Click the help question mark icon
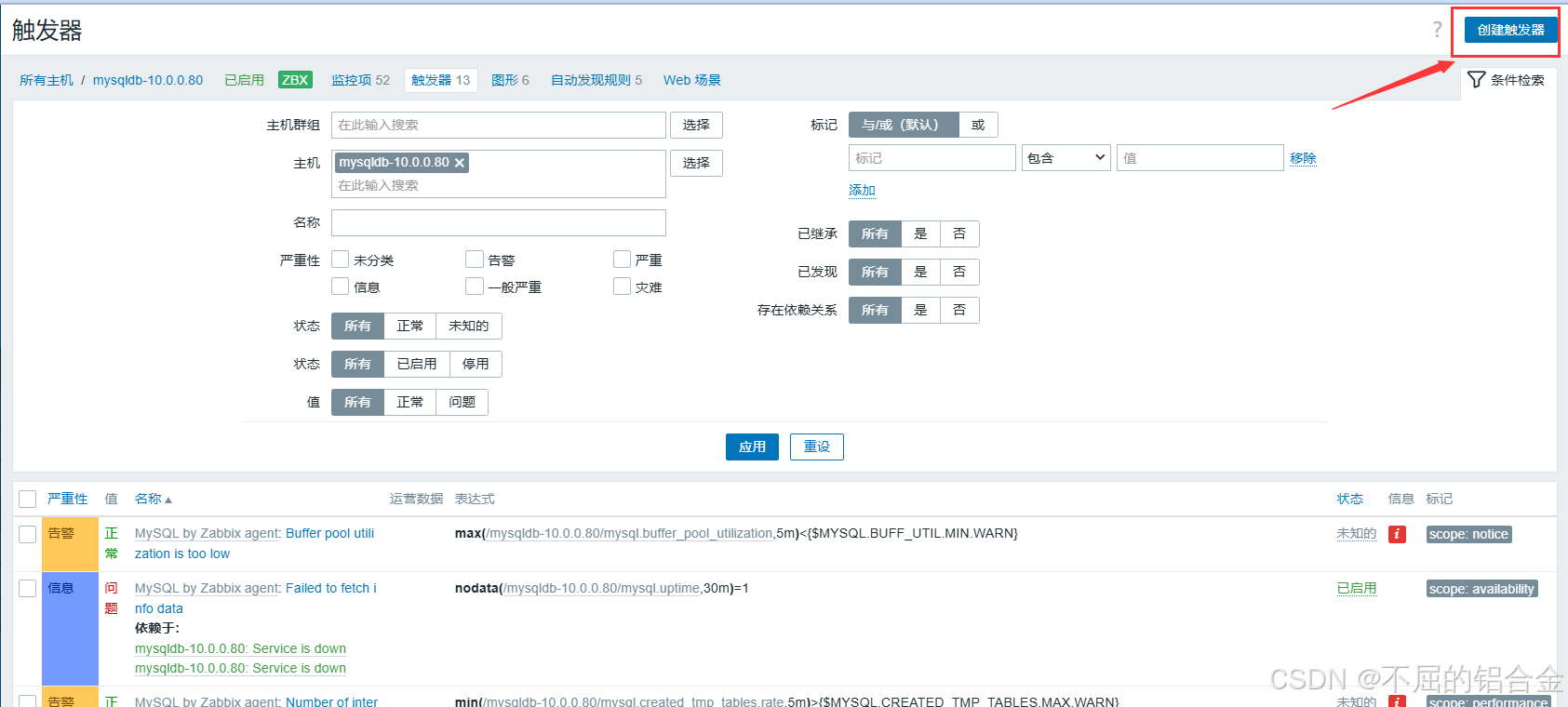The image size is (1568, 707). (x=1437, y=30)
